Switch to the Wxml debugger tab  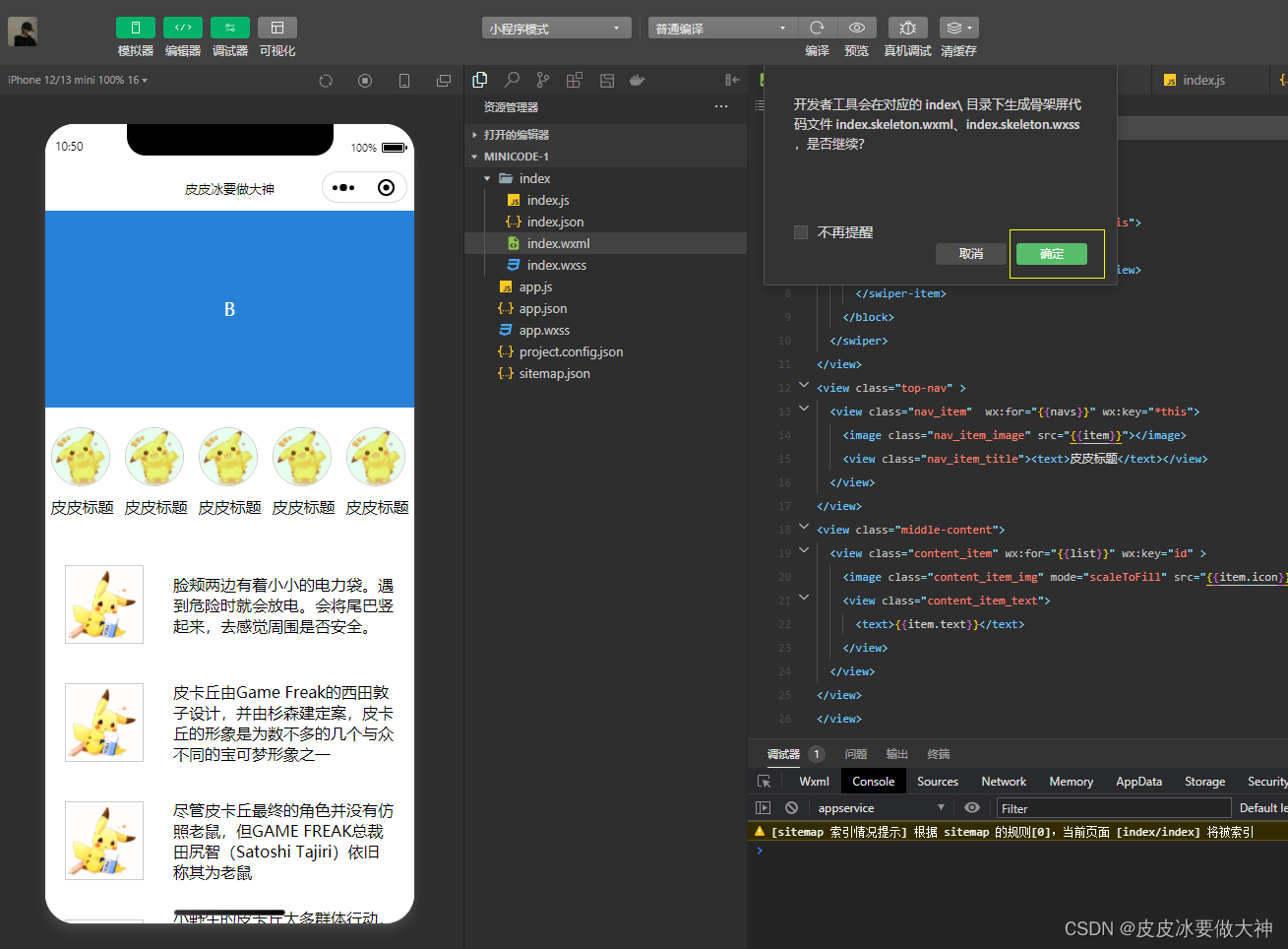click(x=814, y=781)
